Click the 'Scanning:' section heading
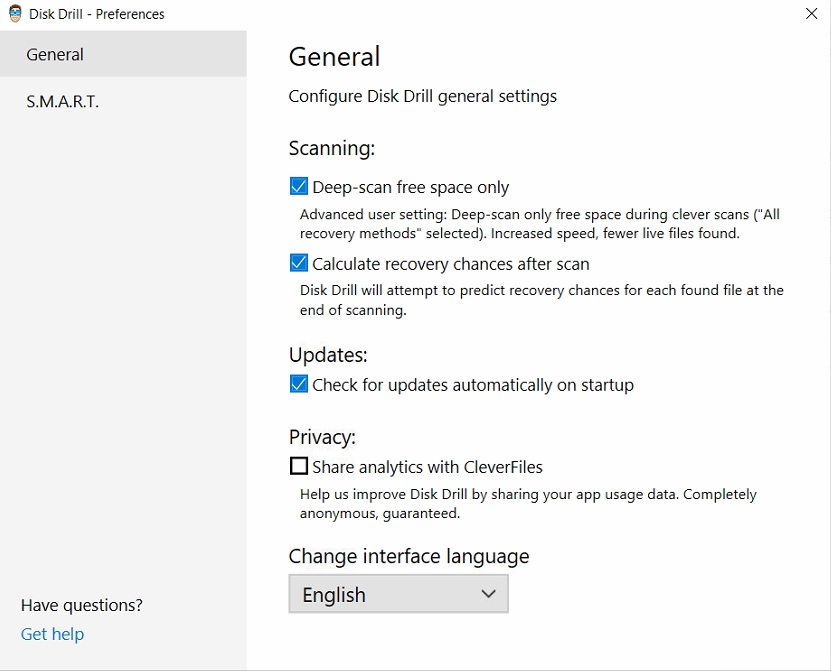831x671 pixels. coord(332,148)
